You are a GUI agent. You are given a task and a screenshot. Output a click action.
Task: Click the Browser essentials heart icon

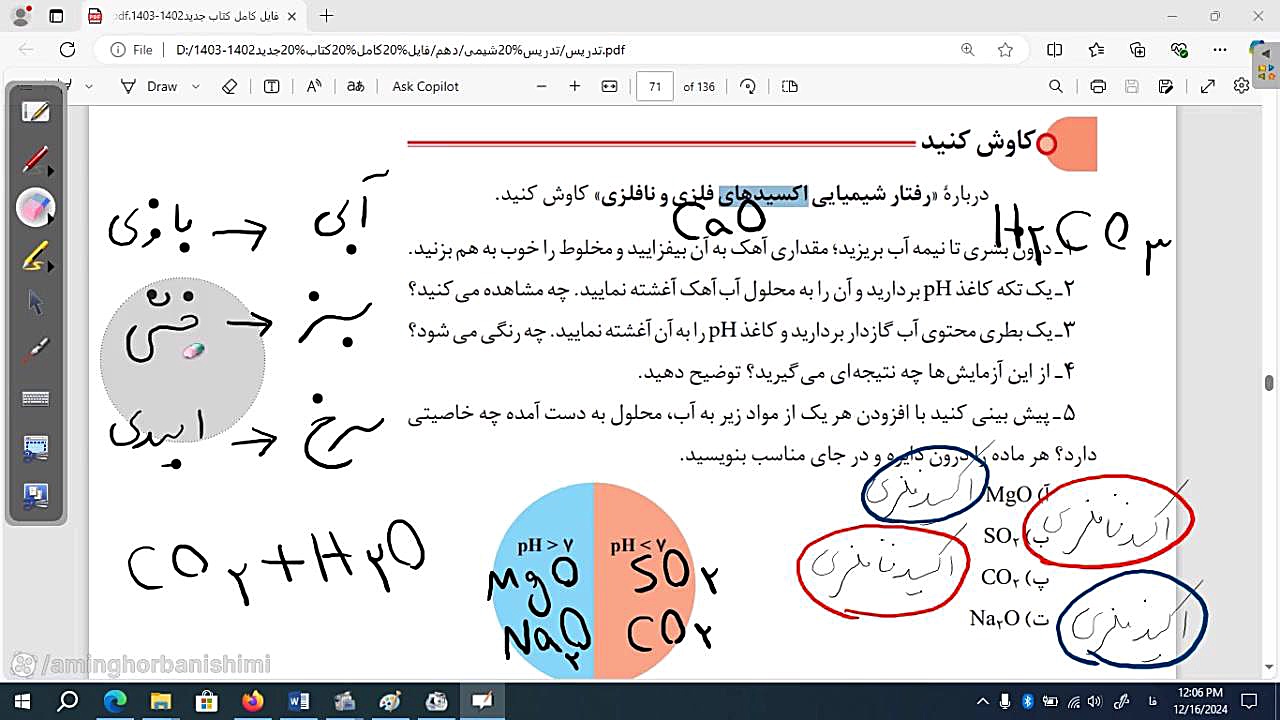point(1179,50)
